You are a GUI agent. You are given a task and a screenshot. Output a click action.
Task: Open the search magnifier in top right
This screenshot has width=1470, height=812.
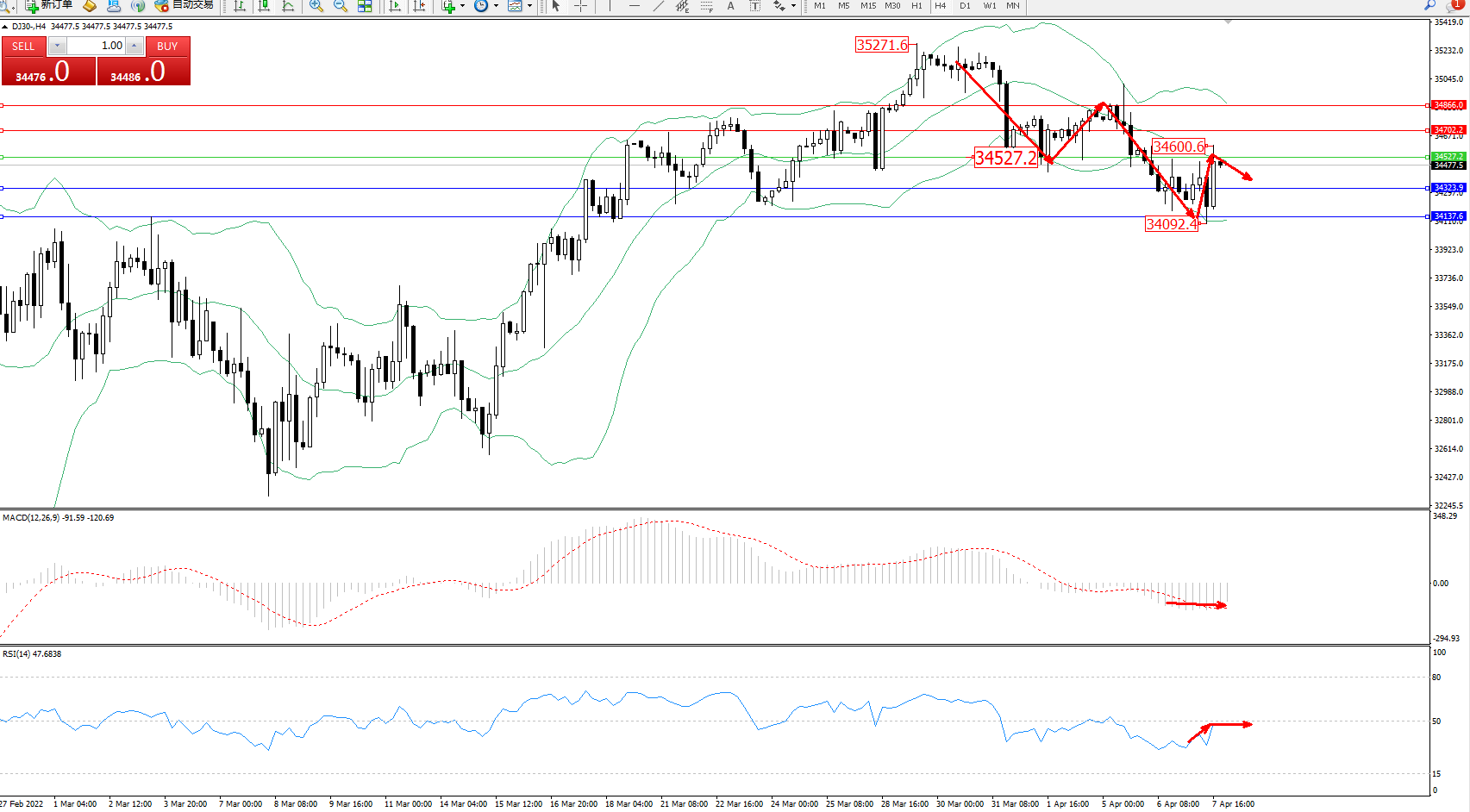(1429, 5)
